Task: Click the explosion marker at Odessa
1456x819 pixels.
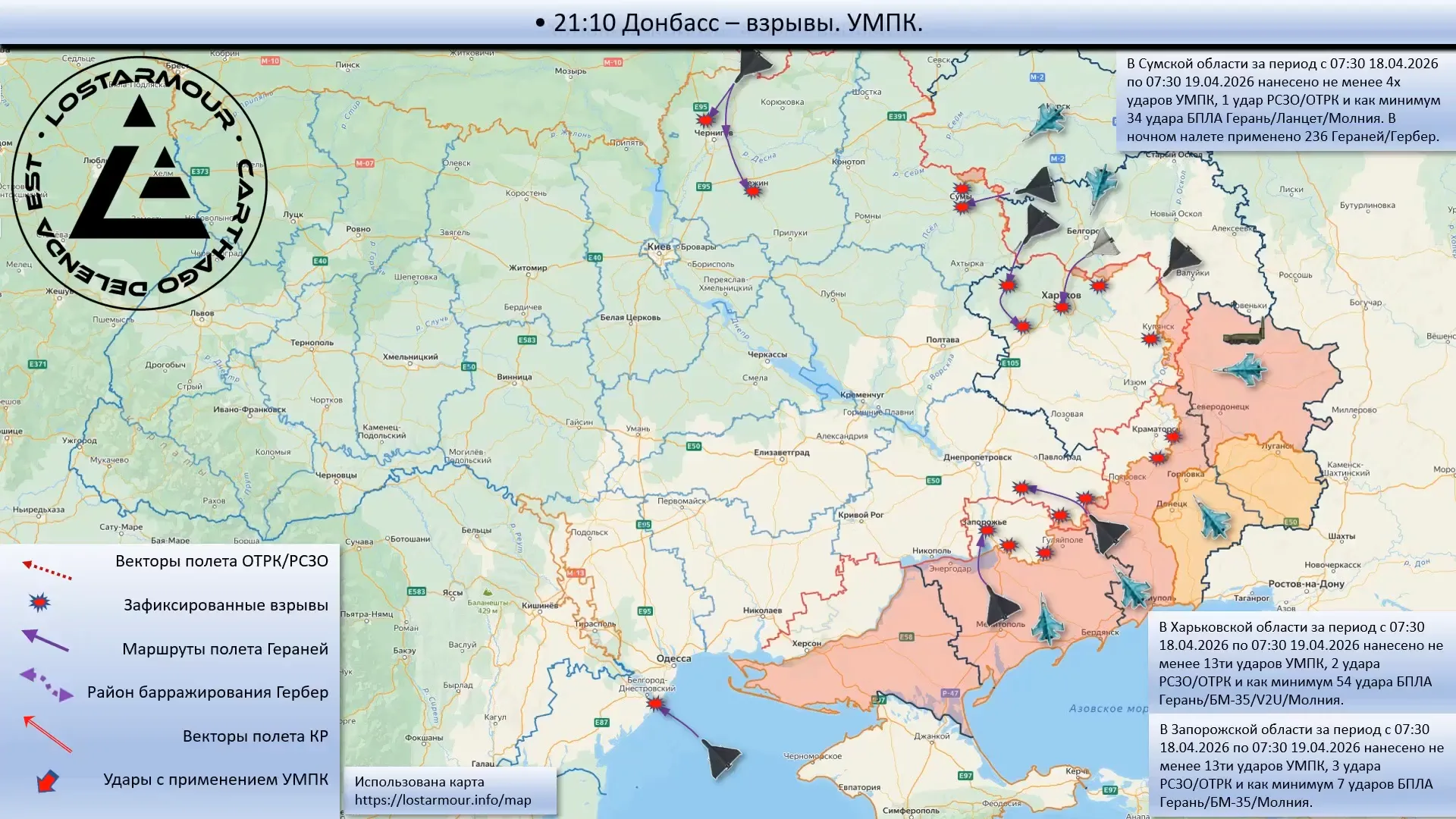Action: pyautogui.click(x=655, y=704)
